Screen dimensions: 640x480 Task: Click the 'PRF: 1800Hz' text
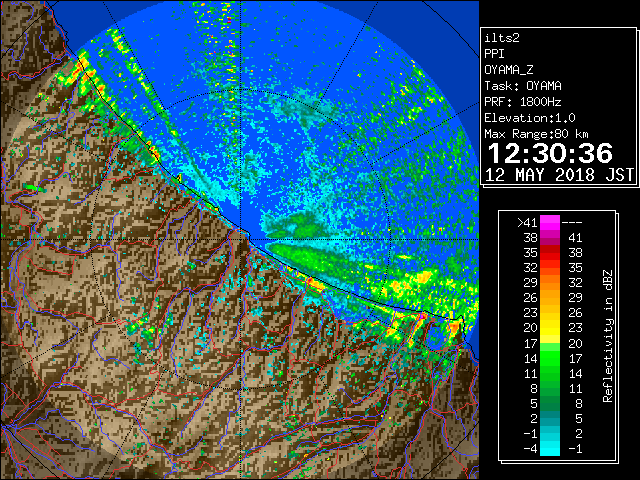coord(523,102)
